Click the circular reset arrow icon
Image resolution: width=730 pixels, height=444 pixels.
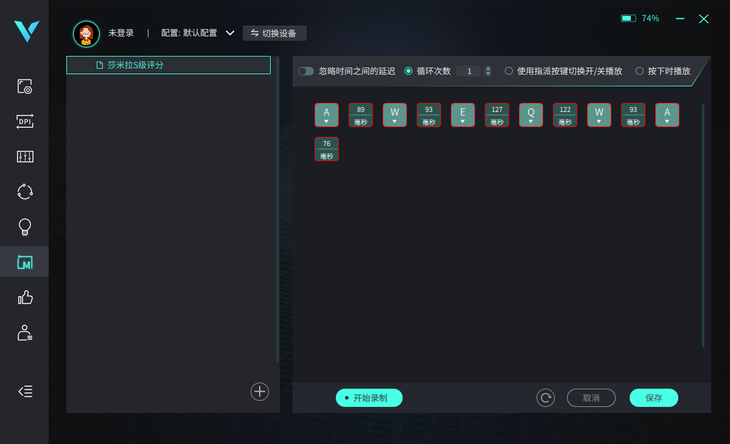545,398
